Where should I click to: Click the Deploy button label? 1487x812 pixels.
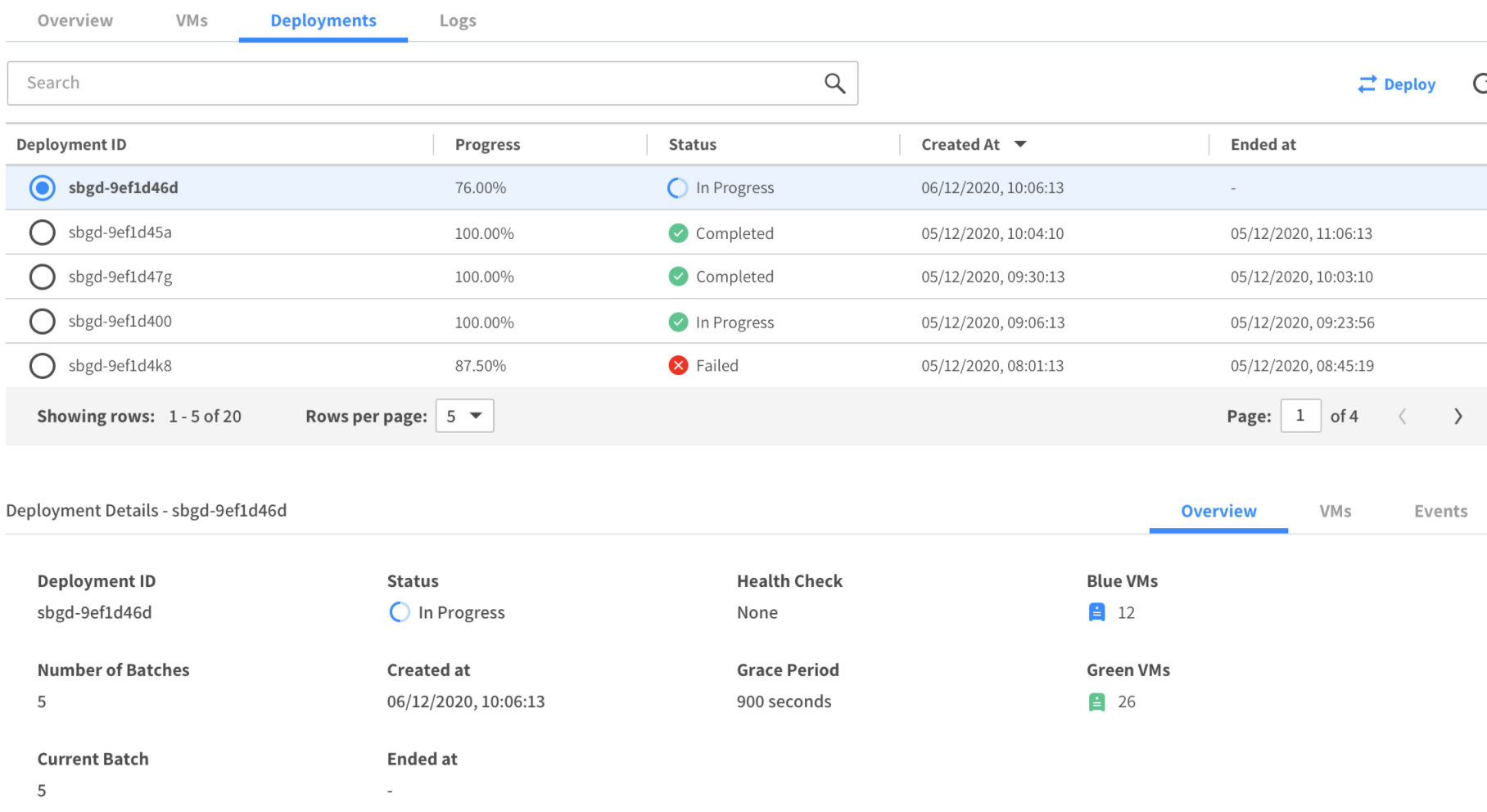1409,84
